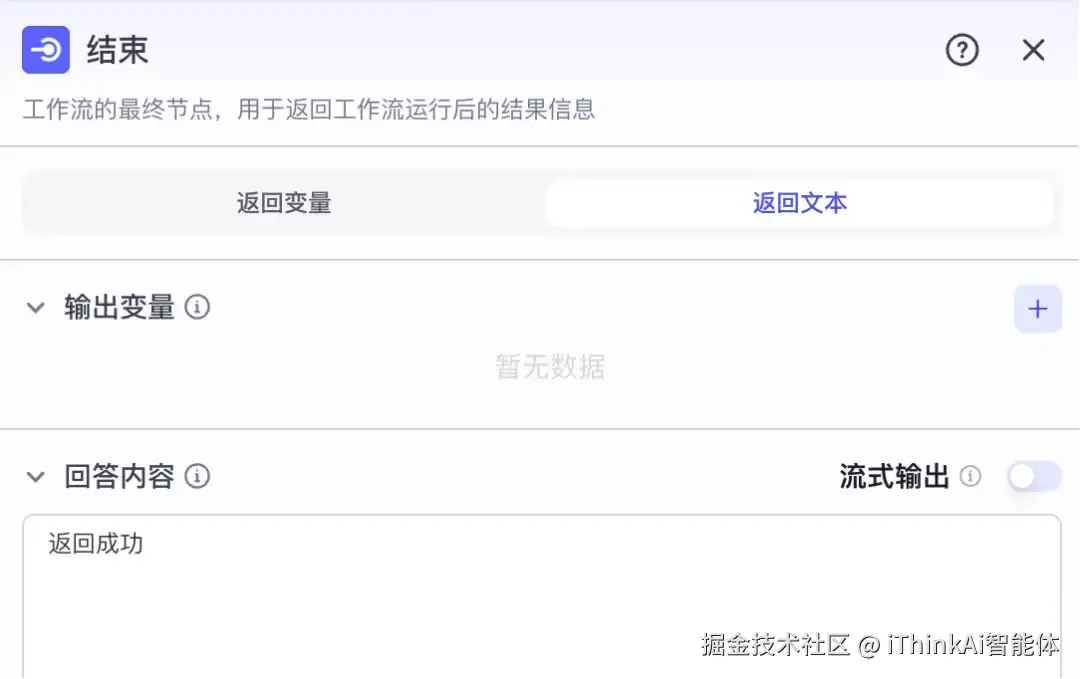This screenshot has height=679, width=1080.
Task: Click info icon next to 输出变量
Action: coord(197,306)
